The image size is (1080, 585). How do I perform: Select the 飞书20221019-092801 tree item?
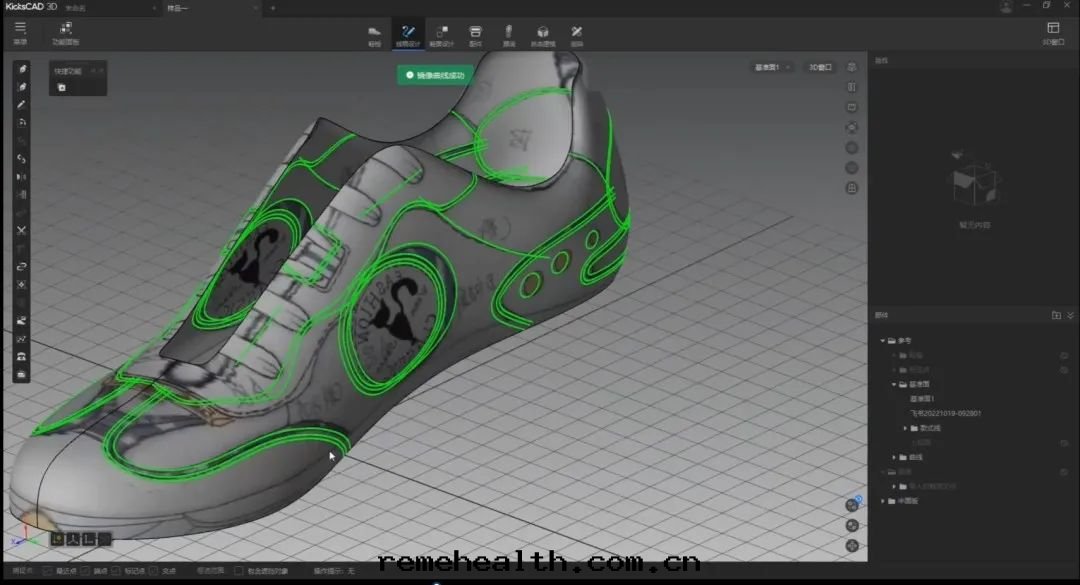click(x=945, y=413)
